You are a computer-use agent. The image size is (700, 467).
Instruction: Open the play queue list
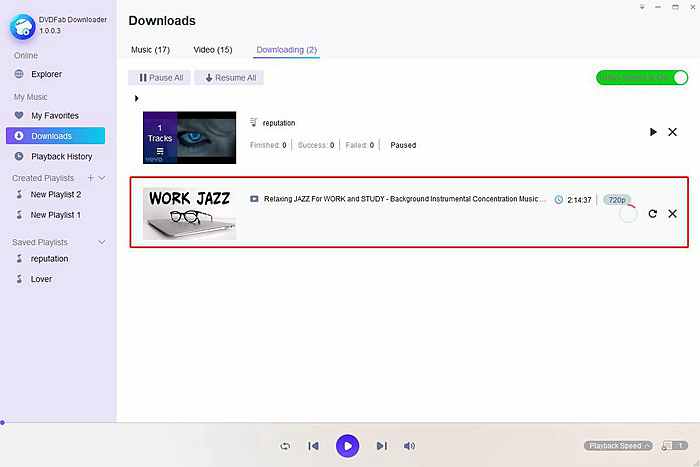tap(675, 446)
